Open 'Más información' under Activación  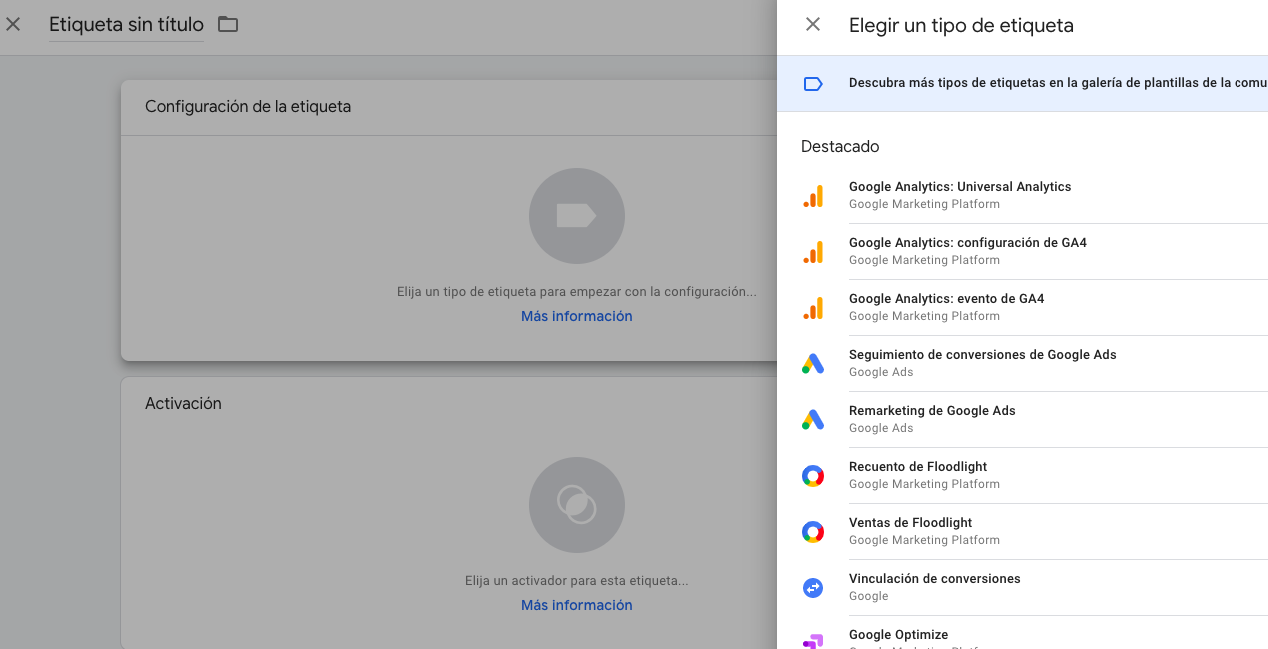click(x=577, y=605)
